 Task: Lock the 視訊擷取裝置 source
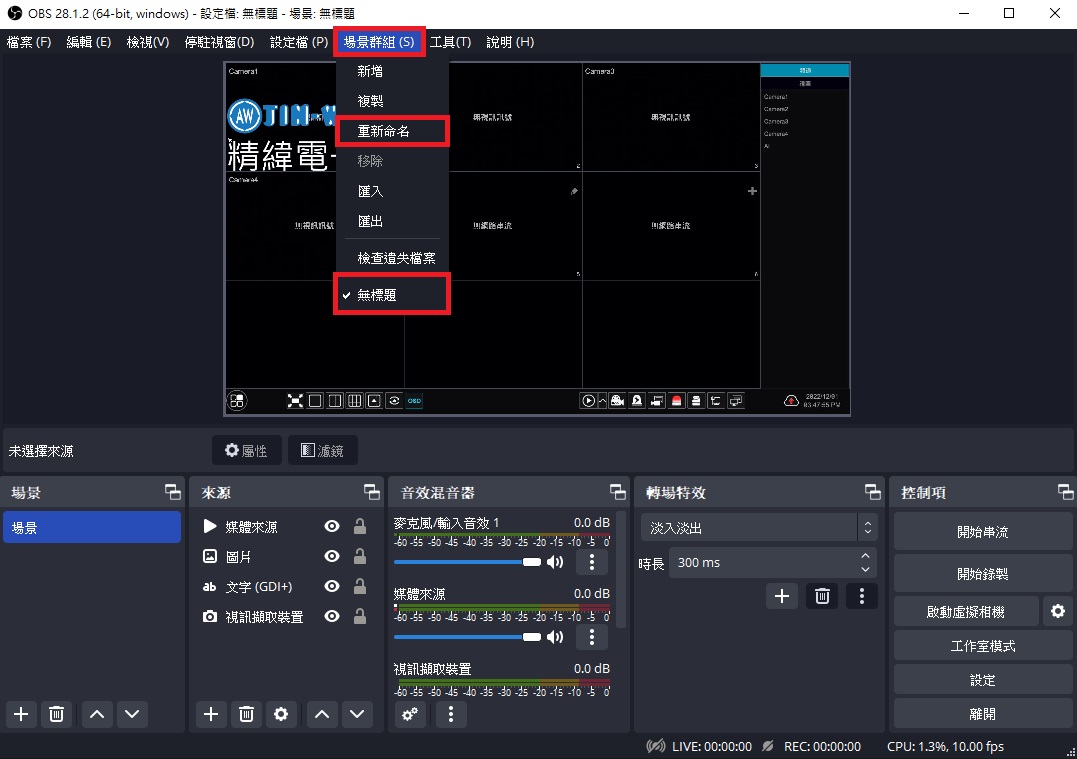click(x=359, y=616)
